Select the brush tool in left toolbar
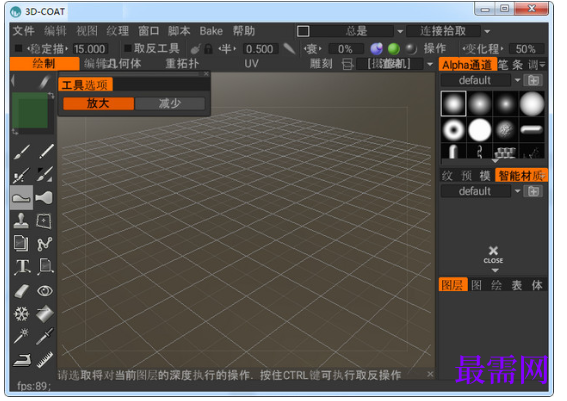567x401 pixels. (x=22, y=152)
